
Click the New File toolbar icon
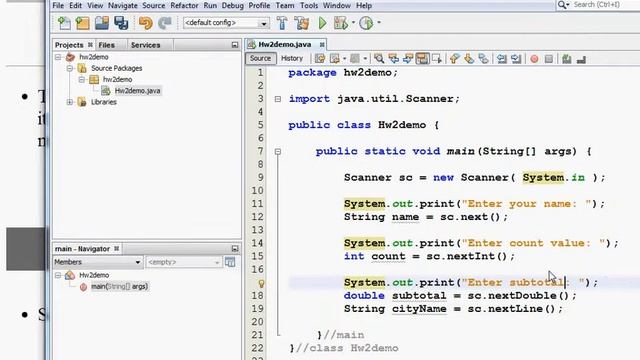click(64, 23)
